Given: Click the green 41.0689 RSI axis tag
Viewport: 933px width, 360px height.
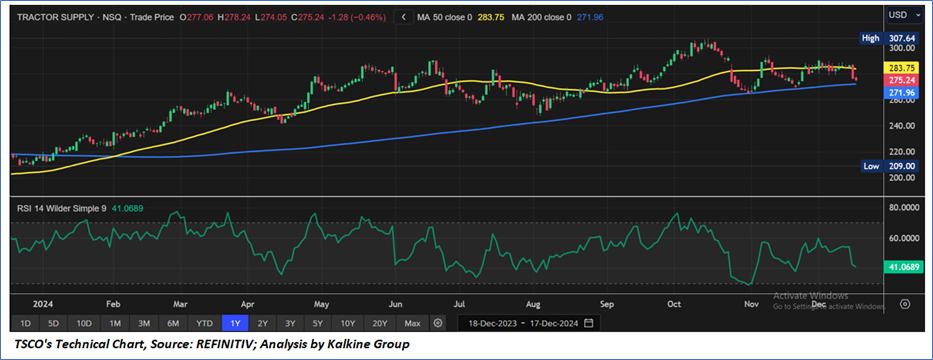Looking at the screenshot, I should (903, 267).
